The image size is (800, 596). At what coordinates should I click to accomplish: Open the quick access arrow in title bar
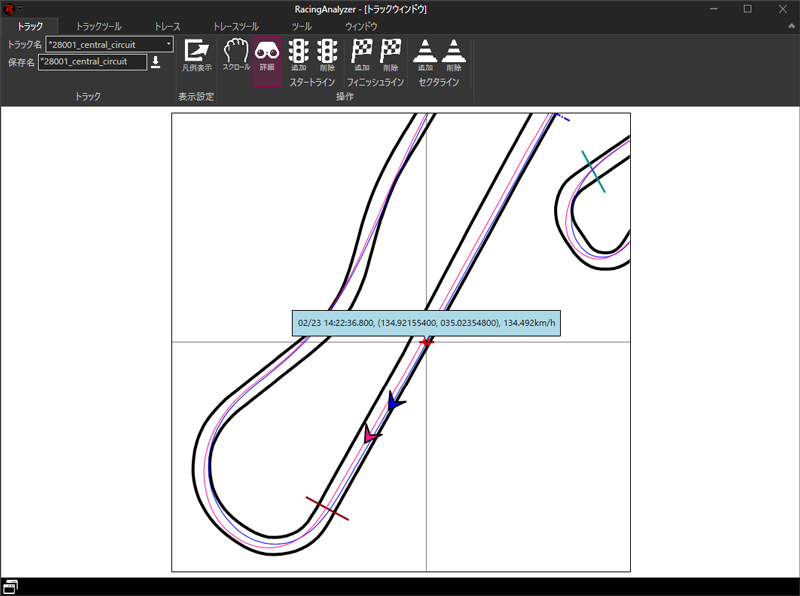[x=19, y=9]
